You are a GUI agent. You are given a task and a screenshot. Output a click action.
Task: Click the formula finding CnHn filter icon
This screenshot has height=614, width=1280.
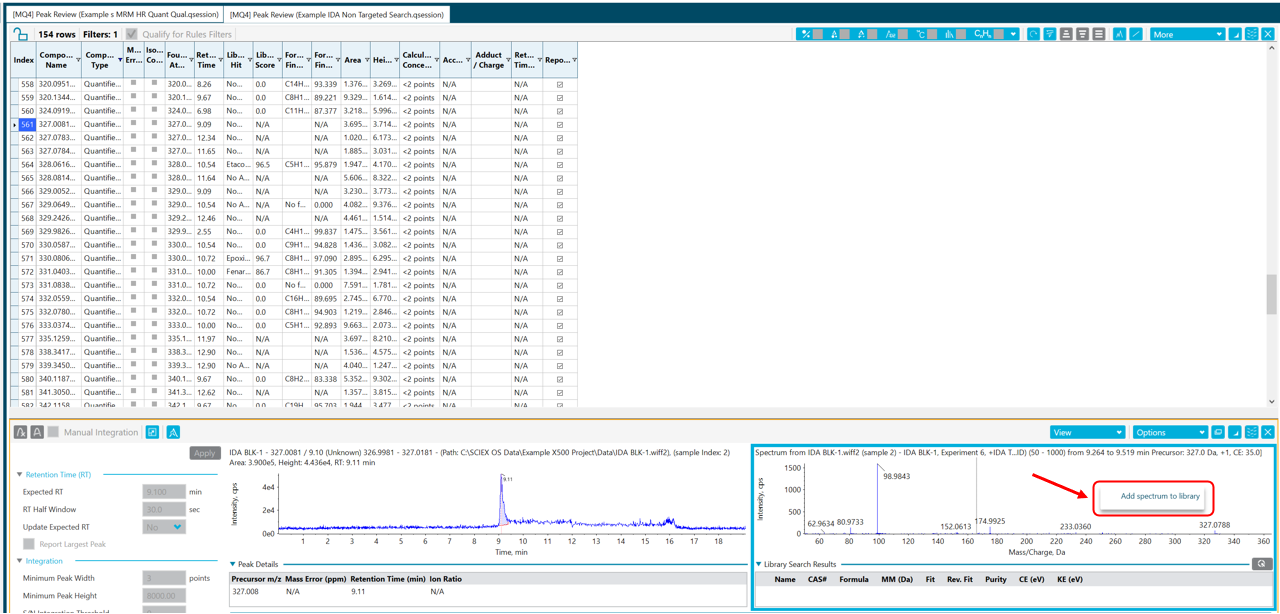coord(983,34)
